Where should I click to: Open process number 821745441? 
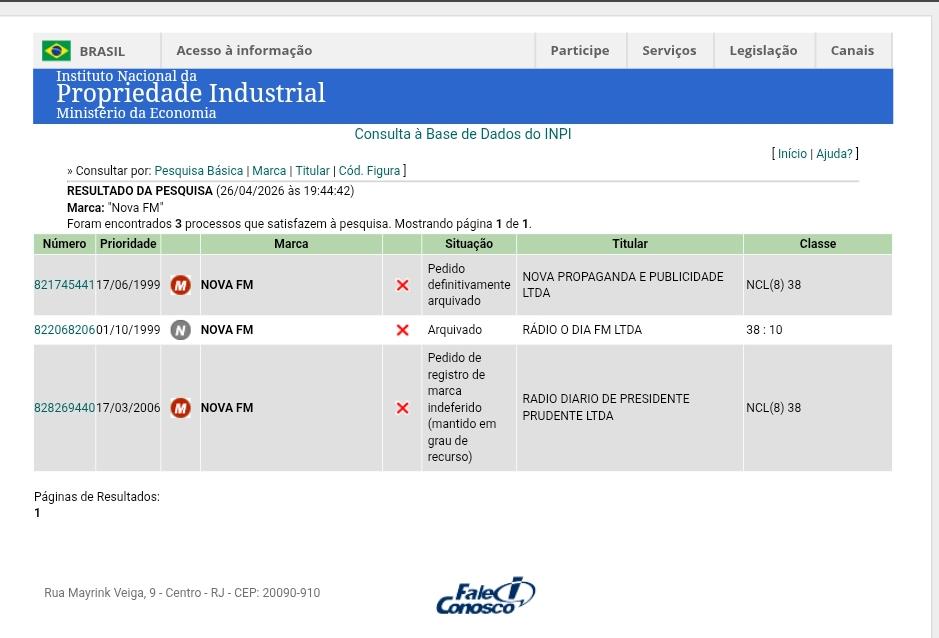pyautogui.click(x=64, y=285)
